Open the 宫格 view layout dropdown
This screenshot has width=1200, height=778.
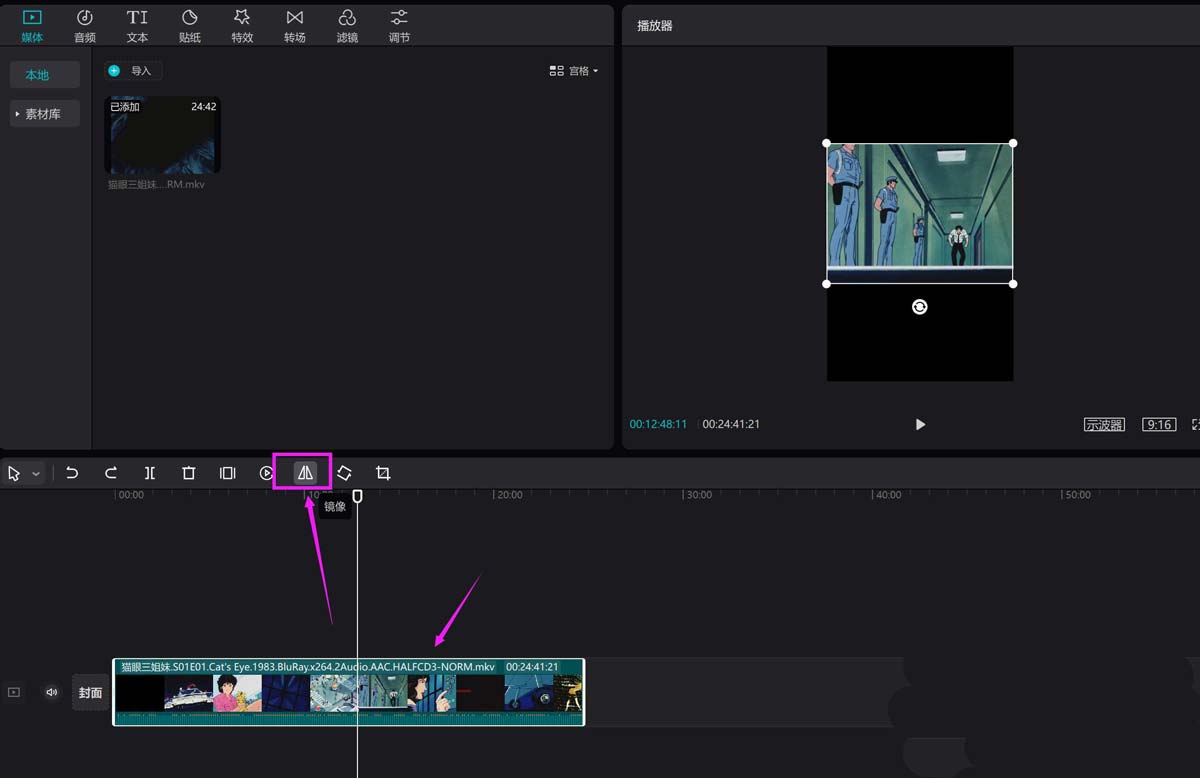[574, 71]
